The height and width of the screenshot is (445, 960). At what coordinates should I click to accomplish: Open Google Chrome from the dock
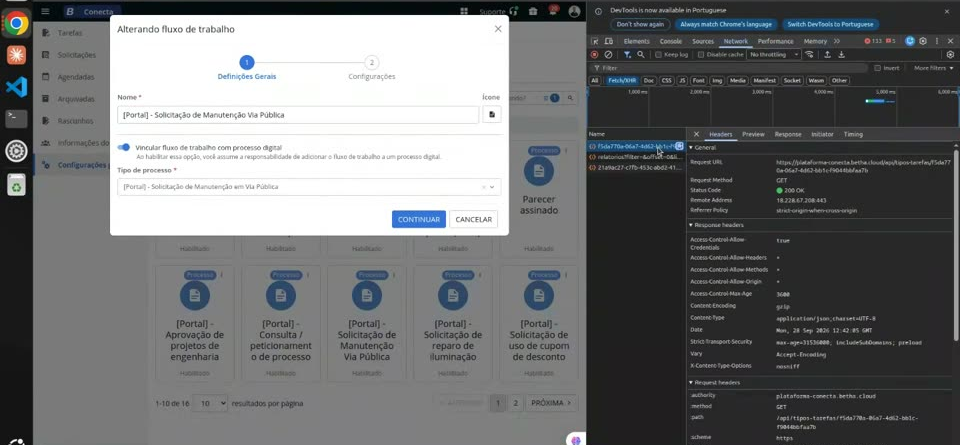17,24
